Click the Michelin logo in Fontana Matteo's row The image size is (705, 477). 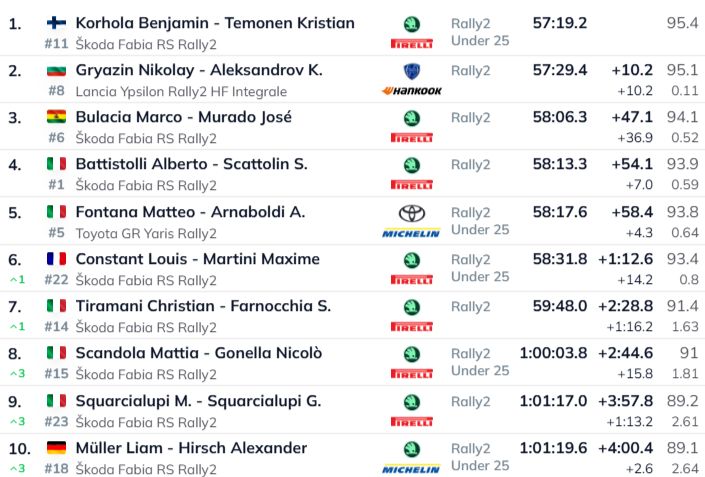[x=411, y=233]
